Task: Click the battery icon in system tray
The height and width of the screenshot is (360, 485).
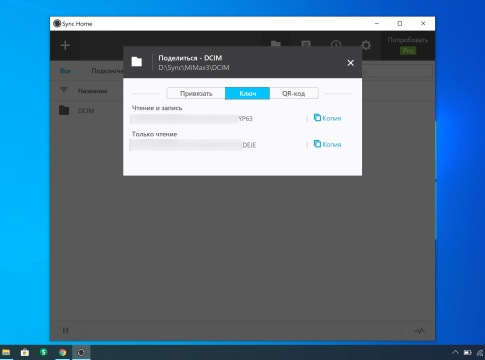Action: 467,352
